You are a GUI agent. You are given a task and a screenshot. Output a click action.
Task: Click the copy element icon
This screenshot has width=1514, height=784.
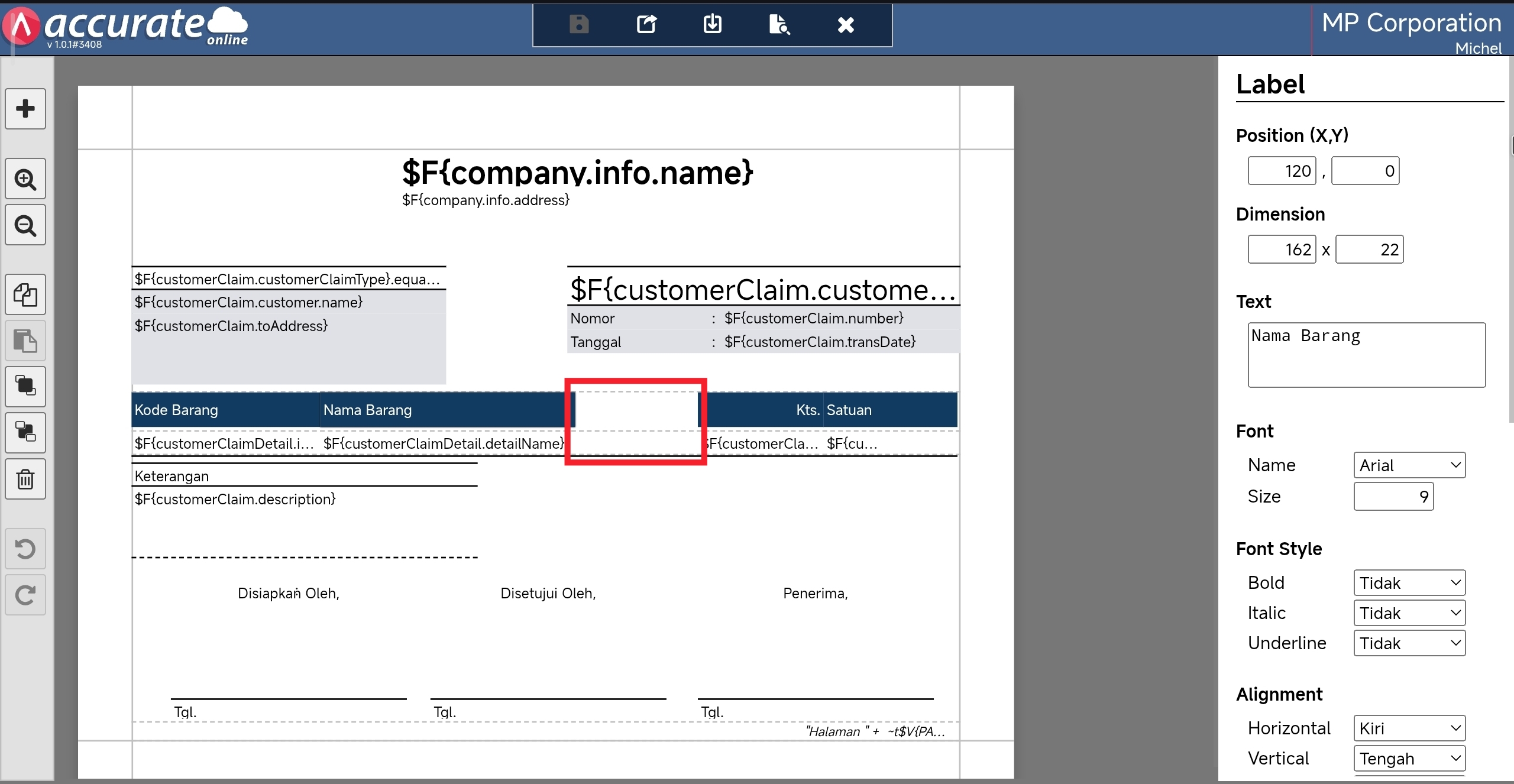(x=25, y=294)
